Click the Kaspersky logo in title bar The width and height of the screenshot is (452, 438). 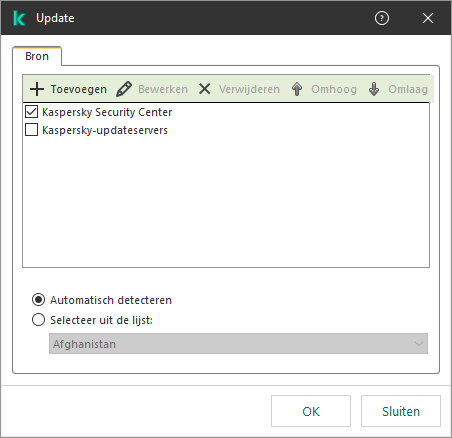[x=19, y=18]
